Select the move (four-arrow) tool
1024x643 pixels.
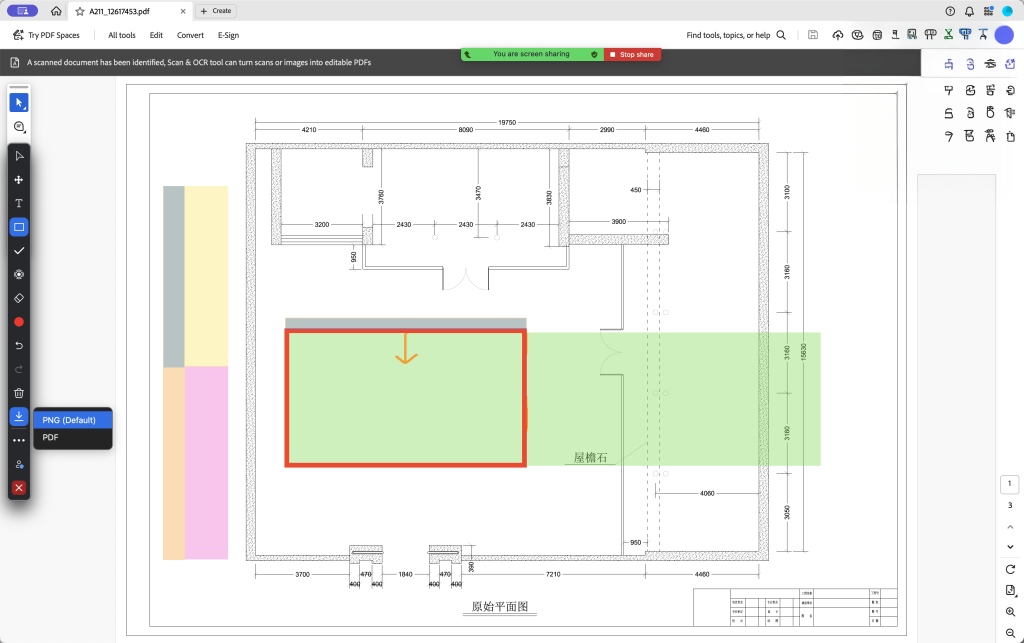(19, 180)
